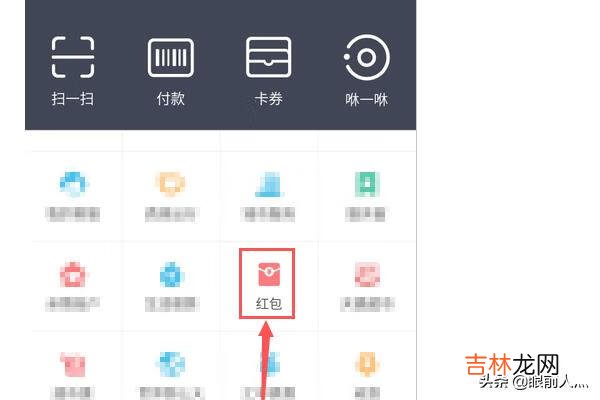Tap the blurred blue checkered icon in bottom row
The height and width of the screenshot is (400, 600).
coord(172,364)
